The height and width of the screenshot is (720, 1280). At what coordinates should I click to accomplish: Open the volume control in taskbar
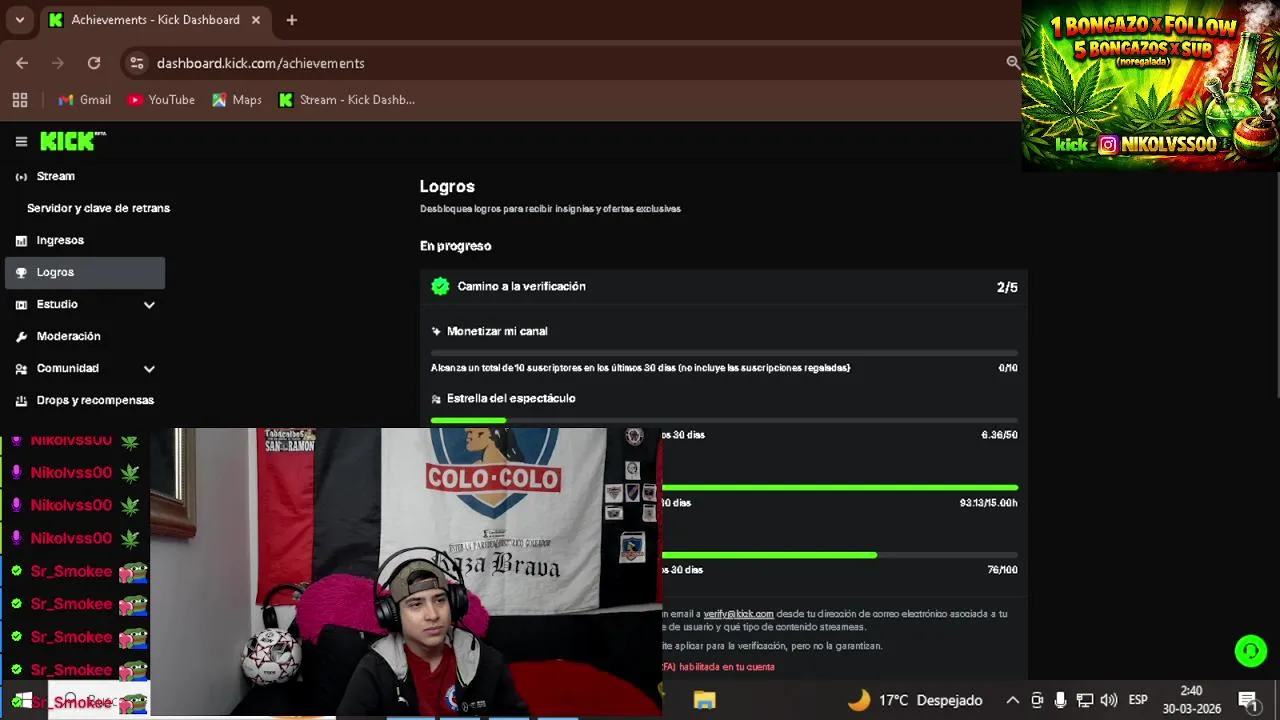point(1108,700)
